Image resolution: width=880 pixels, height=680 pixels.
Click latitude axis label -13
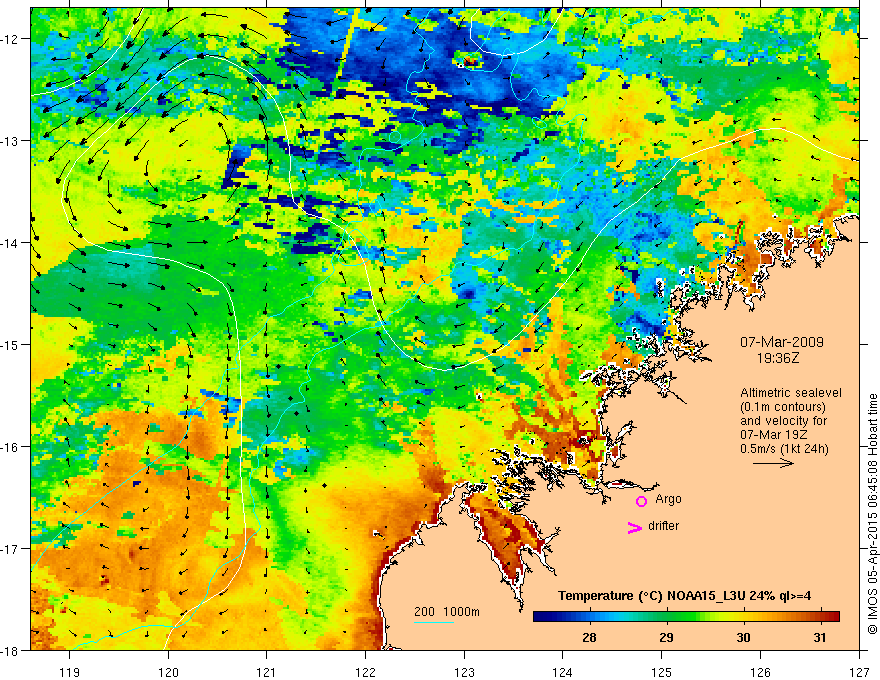click(10, 141)
